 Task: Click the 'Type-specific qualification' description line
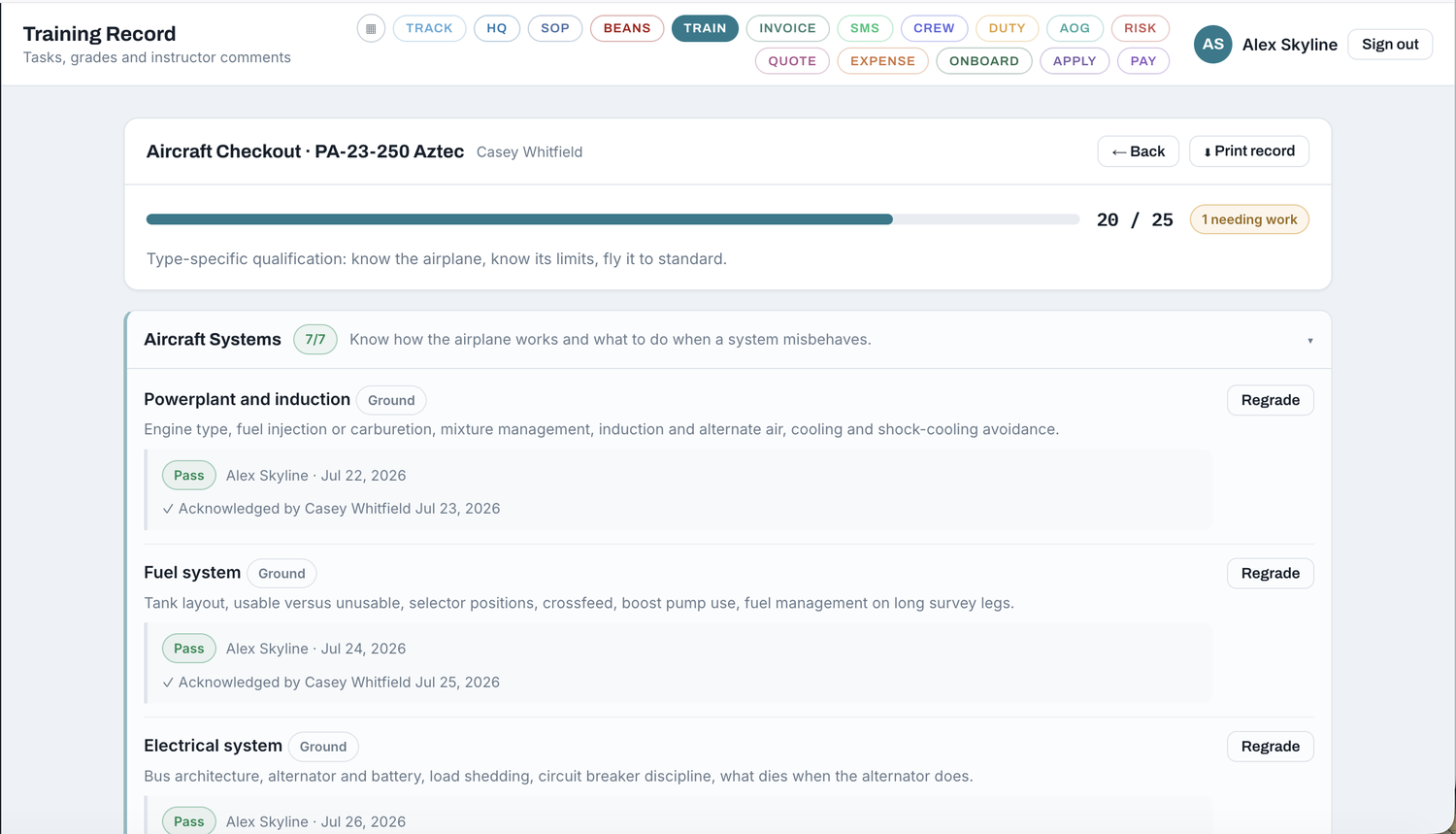click(437, 259)
